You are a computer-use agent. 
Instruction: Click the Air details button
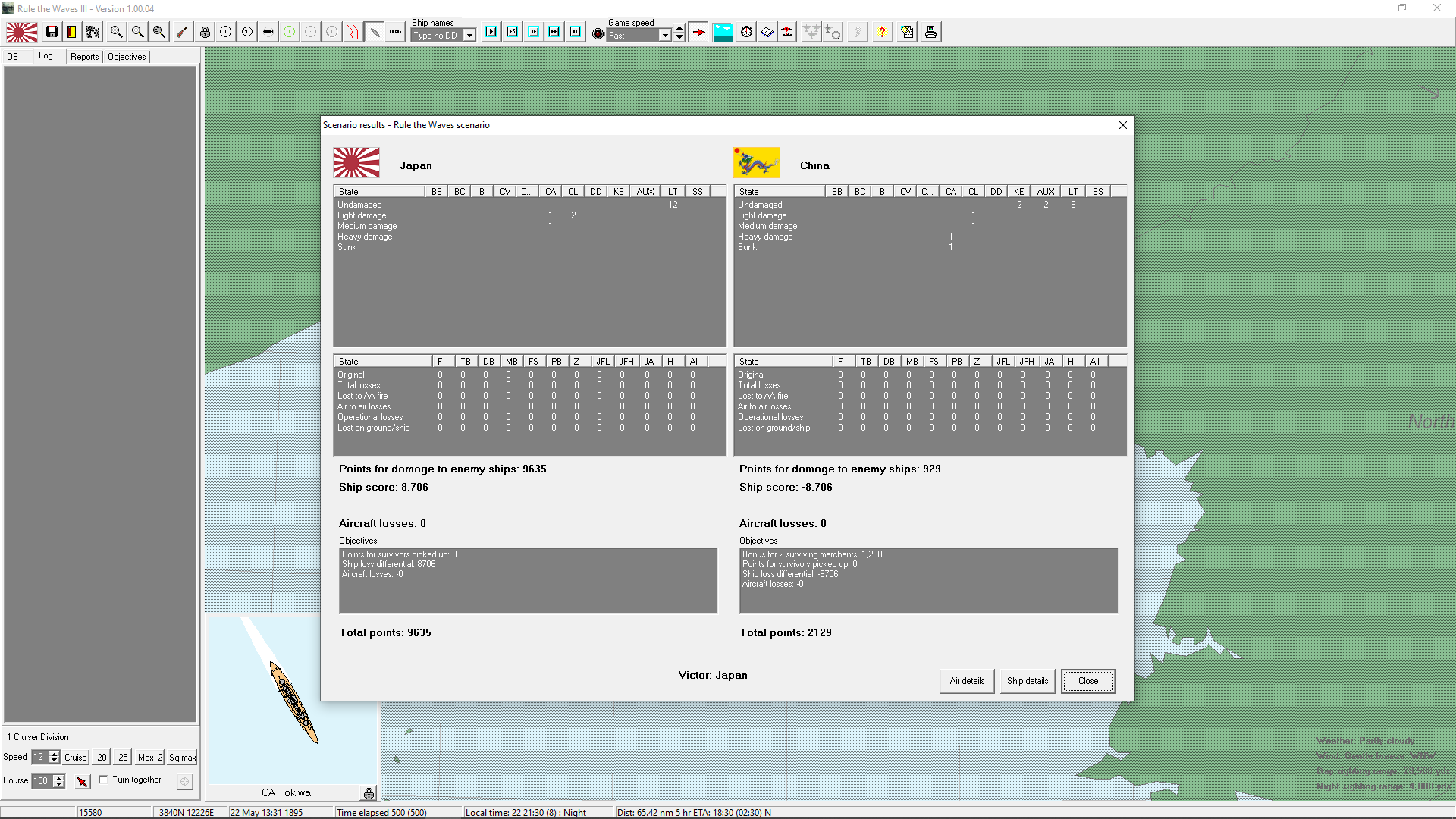[967, 681]
